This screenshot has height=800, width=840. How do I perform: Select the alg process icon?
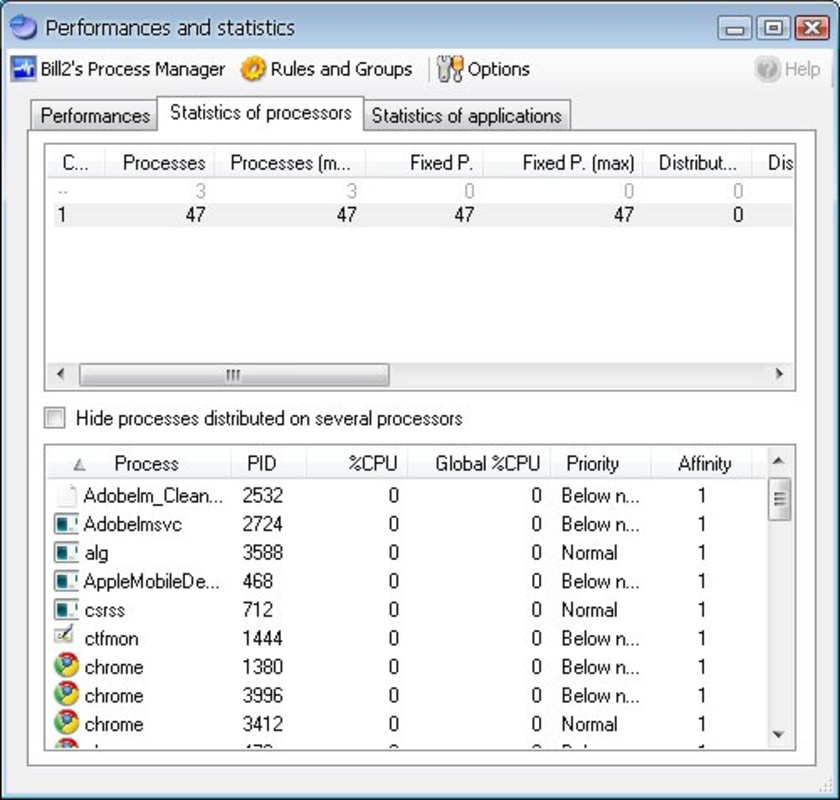pos(66,552)
